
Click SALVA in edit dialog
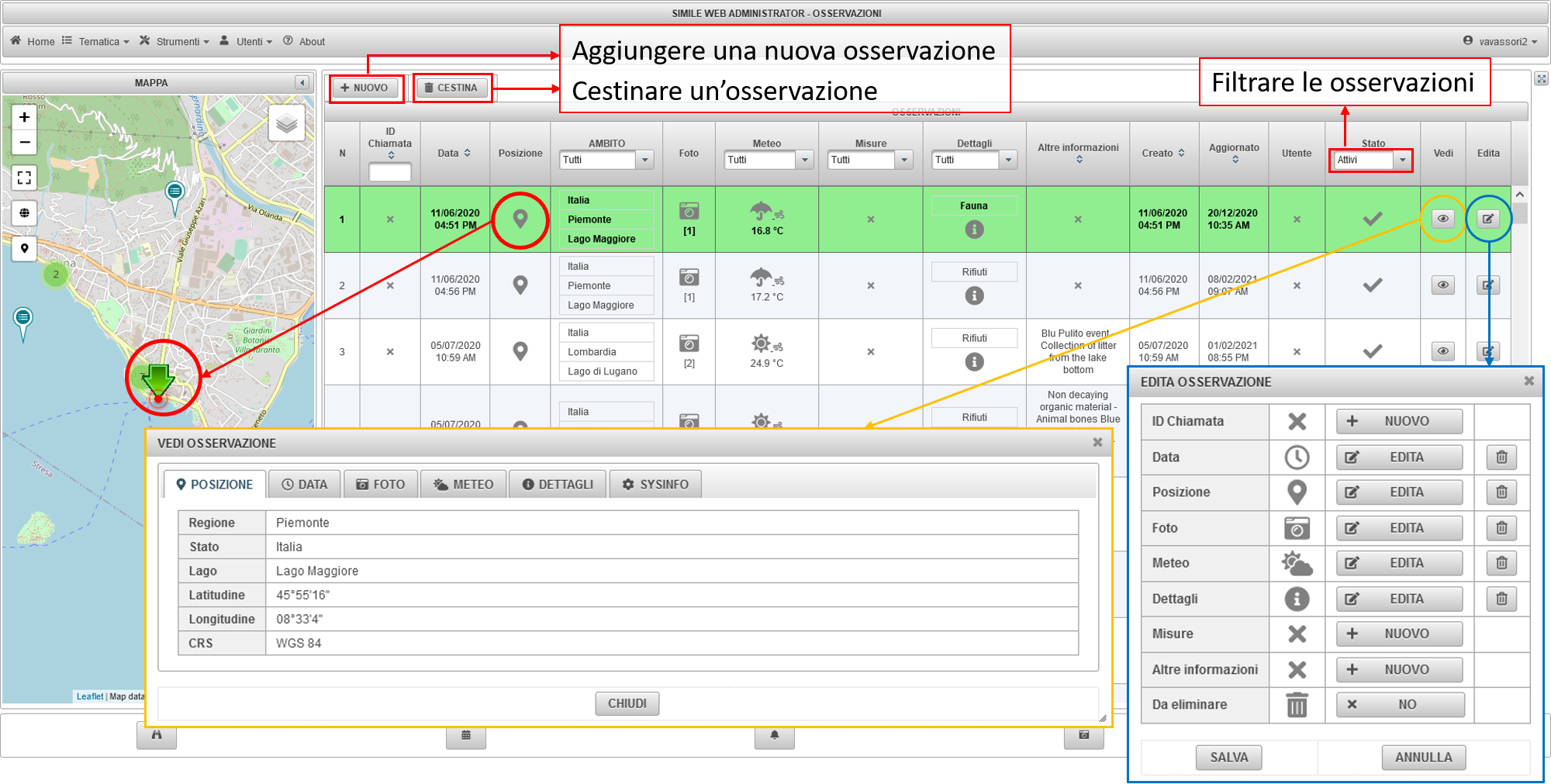[x=1229, y=758]
